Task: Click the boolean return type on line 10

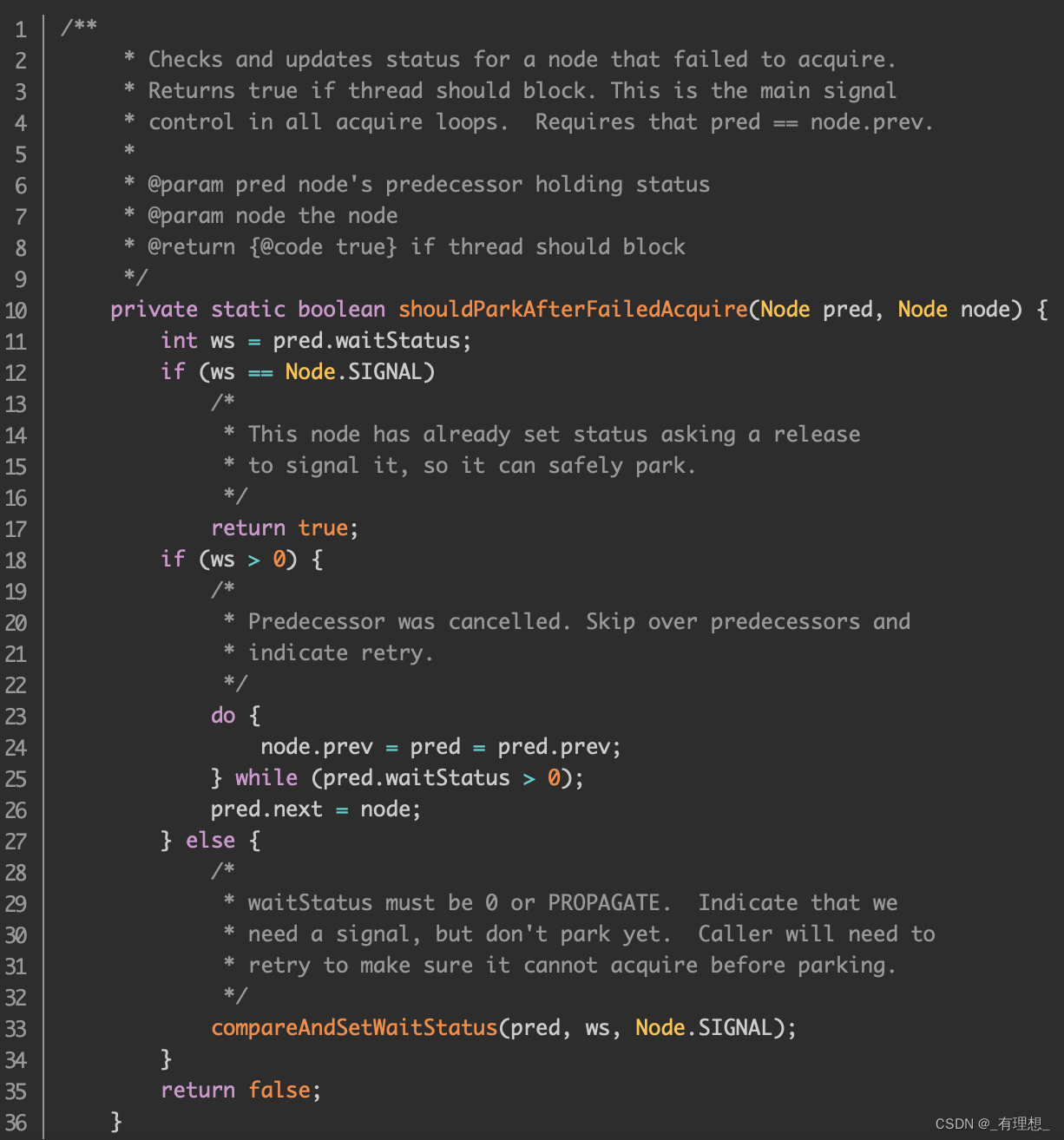Action: click(x=341, y=309)
